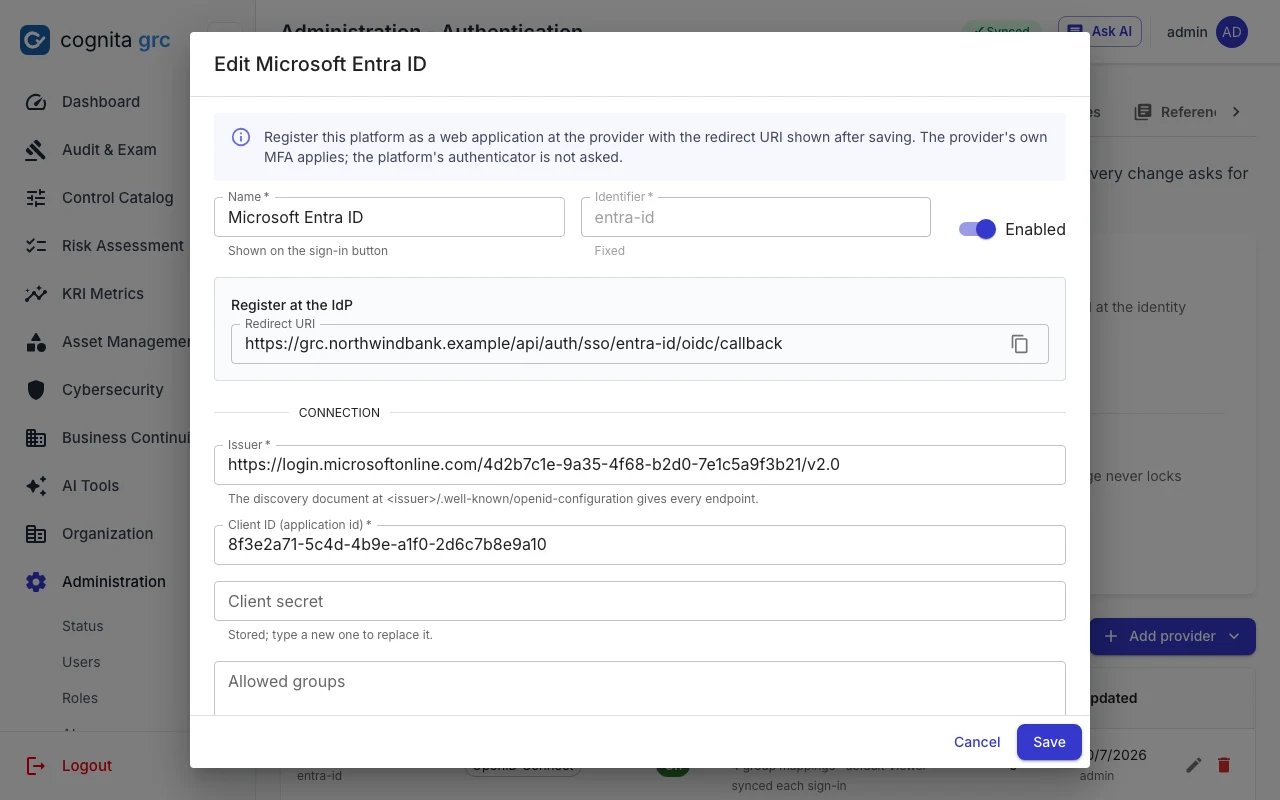Click the CONNECTION section heading
The width and height of the screenshot is (1280, 800).
339,412
